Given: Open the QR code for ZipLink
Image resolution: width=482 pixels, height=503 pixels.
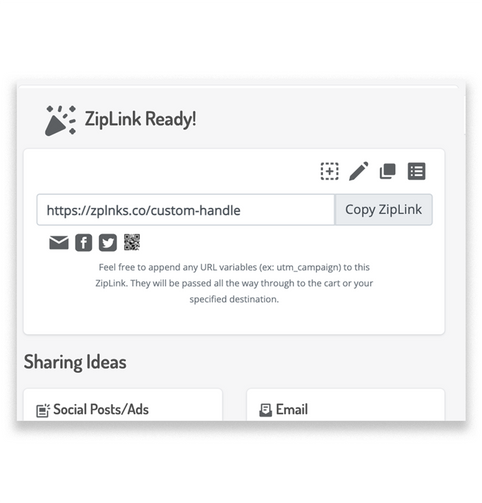Looking at the screenshot, I should 132,242.
